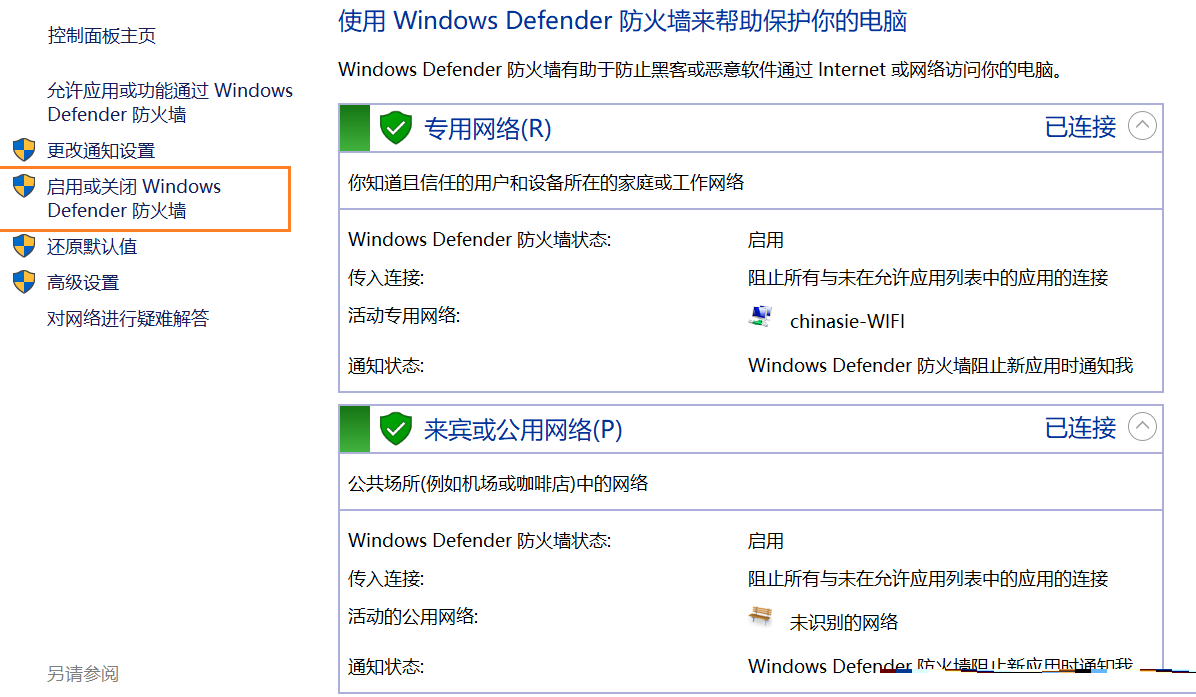Image resolution: width=1196 pixels, height=697 pixels.
Task: Open 高级设置 for the firewall
Action: pos(83,283)
